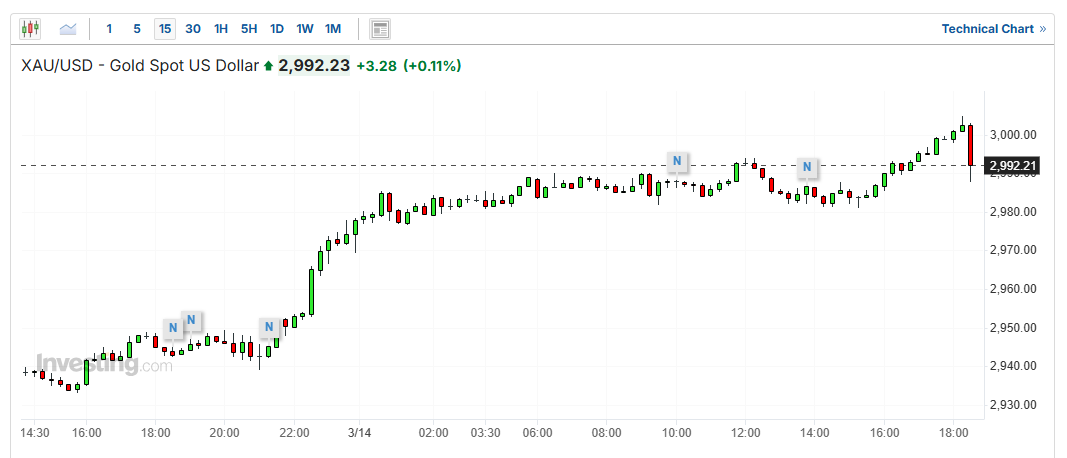Viewport: 1067px width, 458px height.
Task: Switch to 1H timeframe
Action: tap(220, 29)
